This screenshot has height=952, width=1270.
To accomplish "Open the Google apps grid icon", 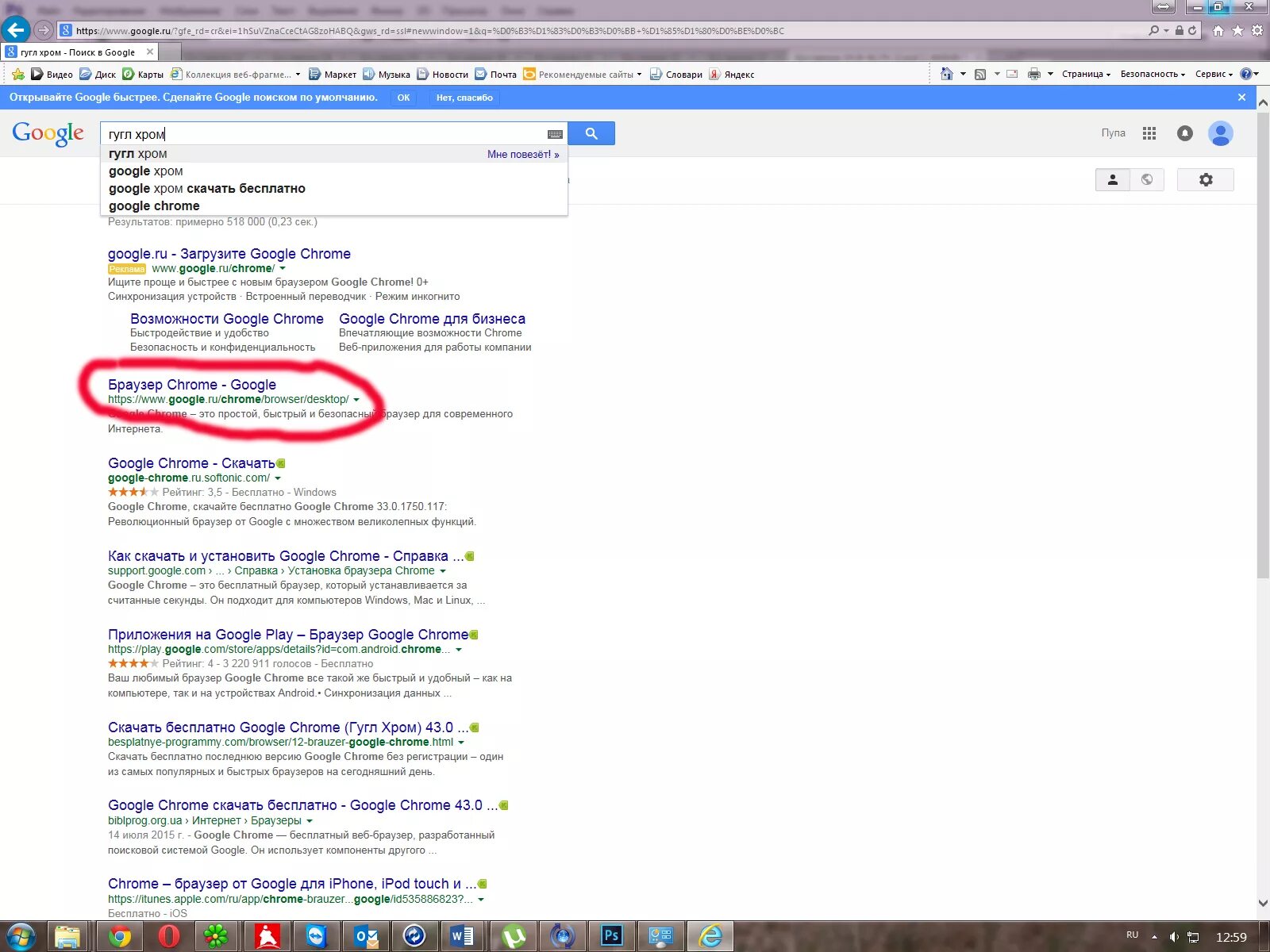I will click(1149, 133).
